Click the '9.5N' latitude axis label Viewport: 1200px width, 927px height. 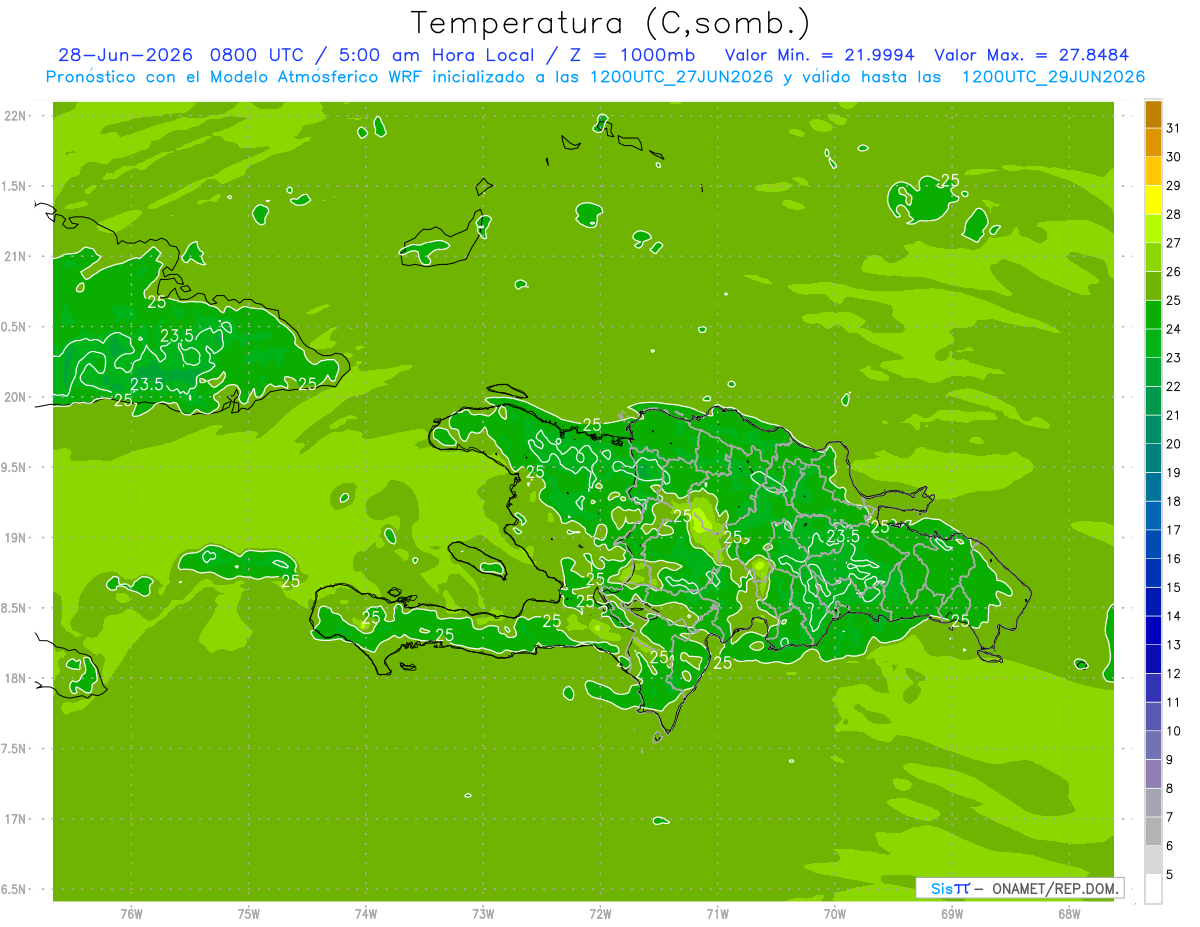click(x=15, y=467)
